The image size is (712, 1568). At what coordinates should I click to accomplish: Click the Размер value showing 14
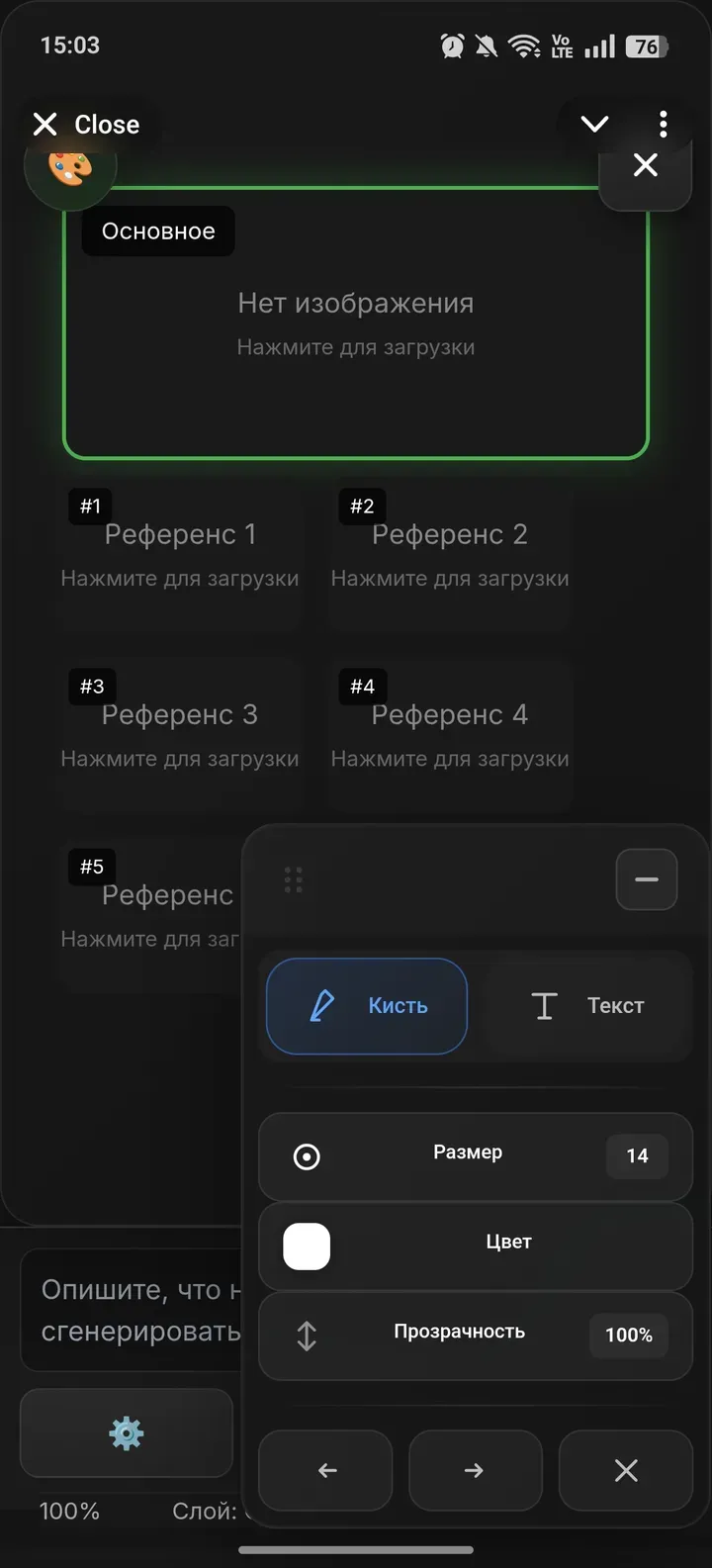[x=637, y=1155]
